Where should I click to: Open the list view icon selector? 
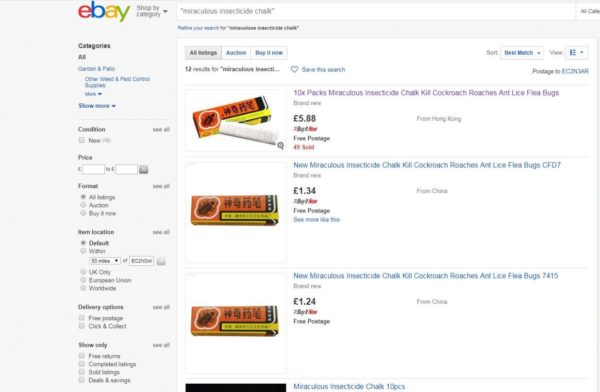pos(577,52)
